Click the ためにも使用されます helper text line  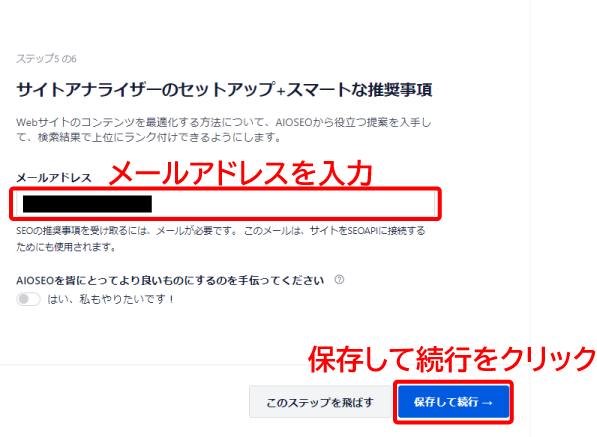pyautogui.click(x=66, y=247)
